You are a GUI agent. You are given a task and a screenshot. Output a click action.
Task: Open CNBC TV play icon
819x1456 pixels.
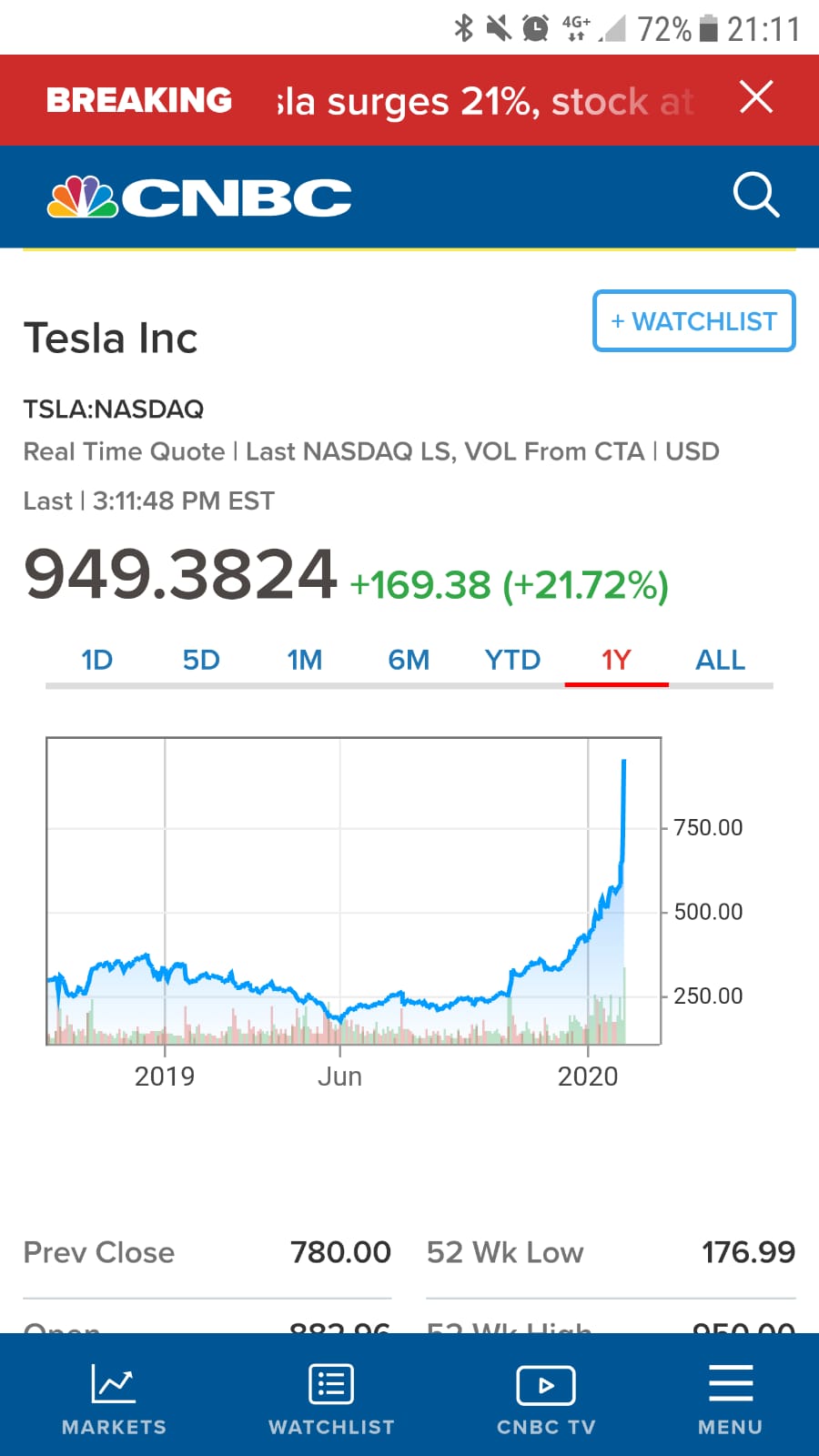[545, 1386]
